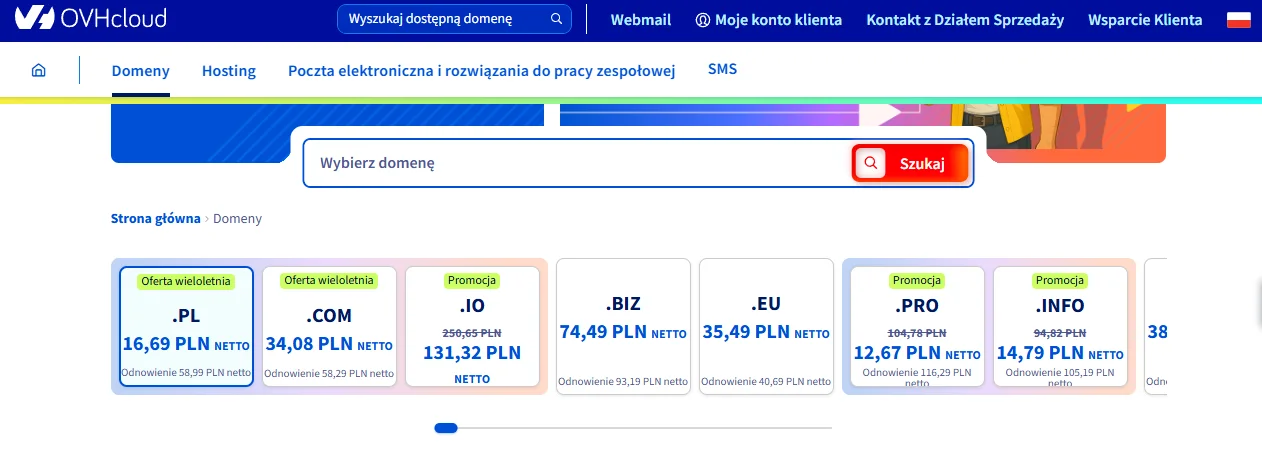Click the magnifier icon on Szukaj button
This screenshot has width=1262, height=472.
(x=871, y=163)
